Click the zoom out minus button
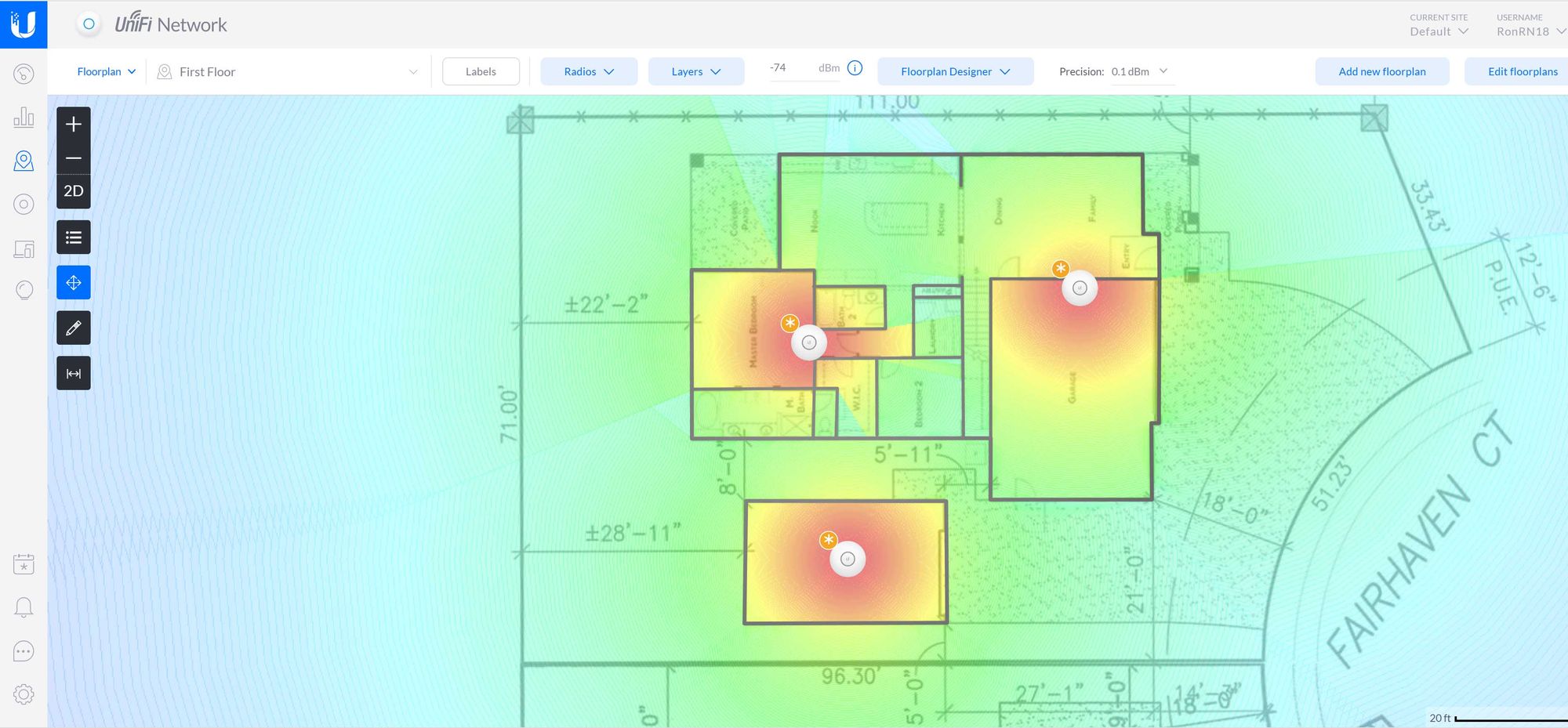 74,158
